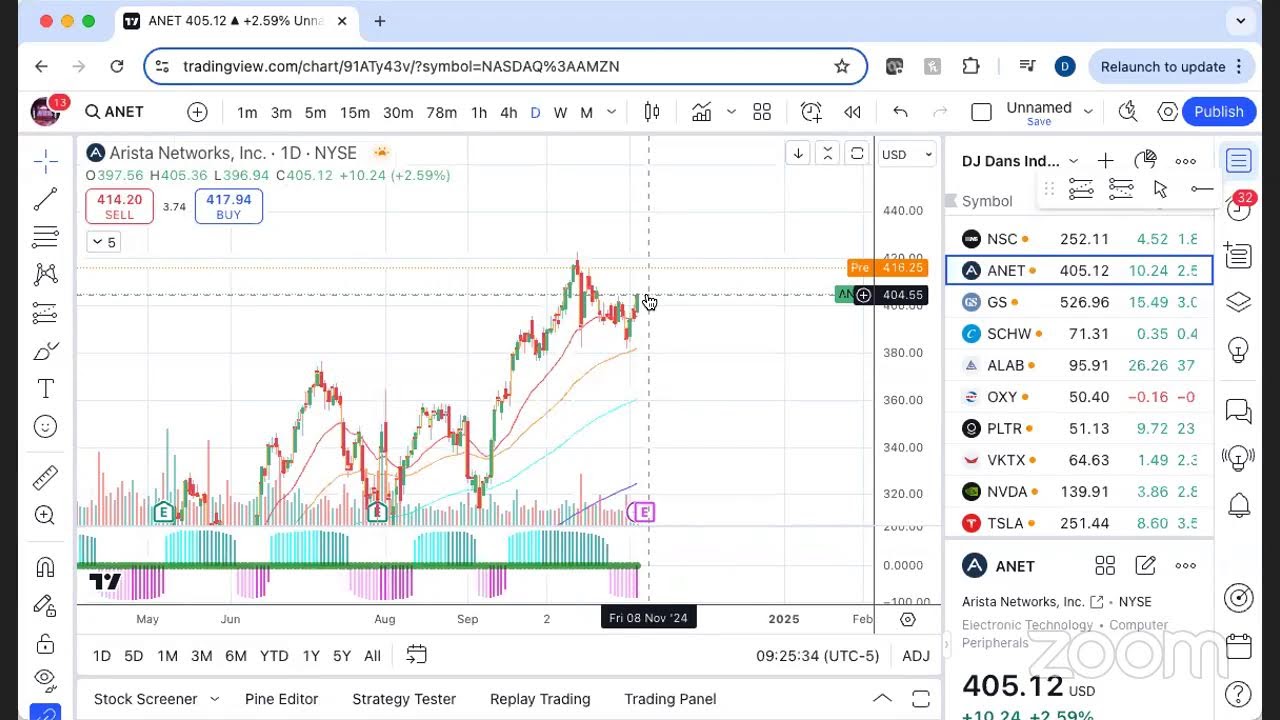Bookmark this page in Chrome

pyautogui.click(x=842, y=66)
